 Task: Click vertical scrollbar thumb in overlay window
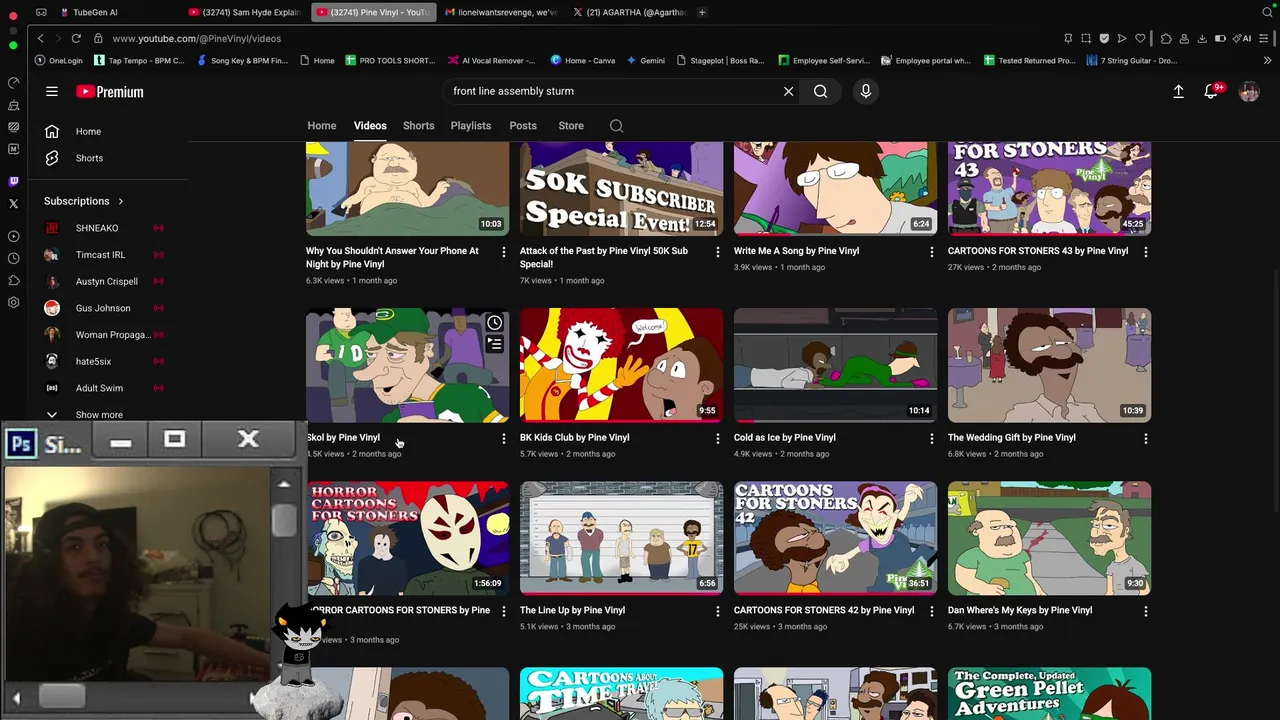pos(284,520)
